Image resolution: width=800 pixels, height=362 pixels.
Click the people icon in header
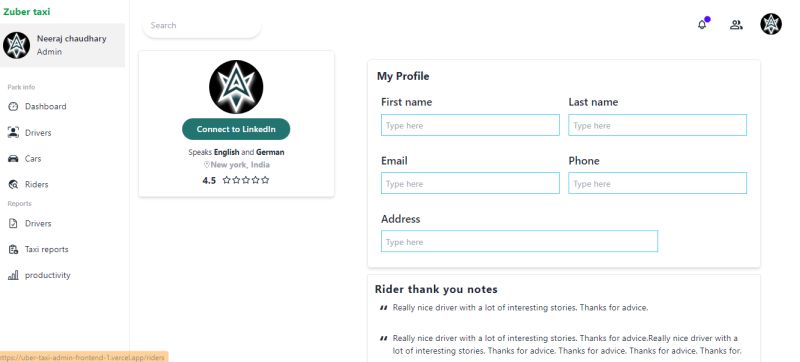point(736,24)
